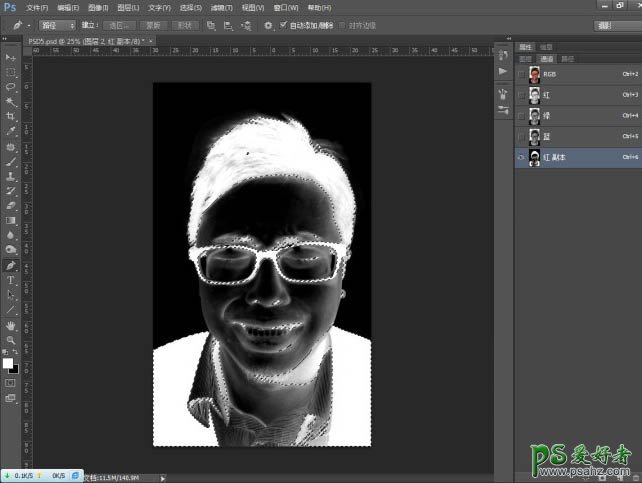Select the Hand tool
Screen dimensions: 642x483
[x=10, y=325]
